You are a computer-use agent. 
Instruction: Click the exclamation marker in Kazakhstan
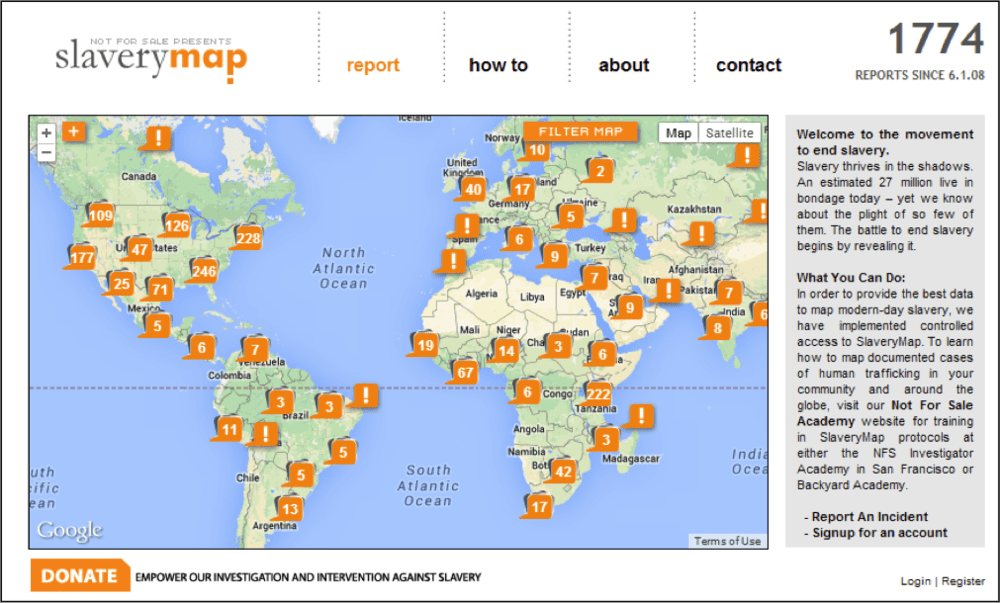(x=700, y=233)
